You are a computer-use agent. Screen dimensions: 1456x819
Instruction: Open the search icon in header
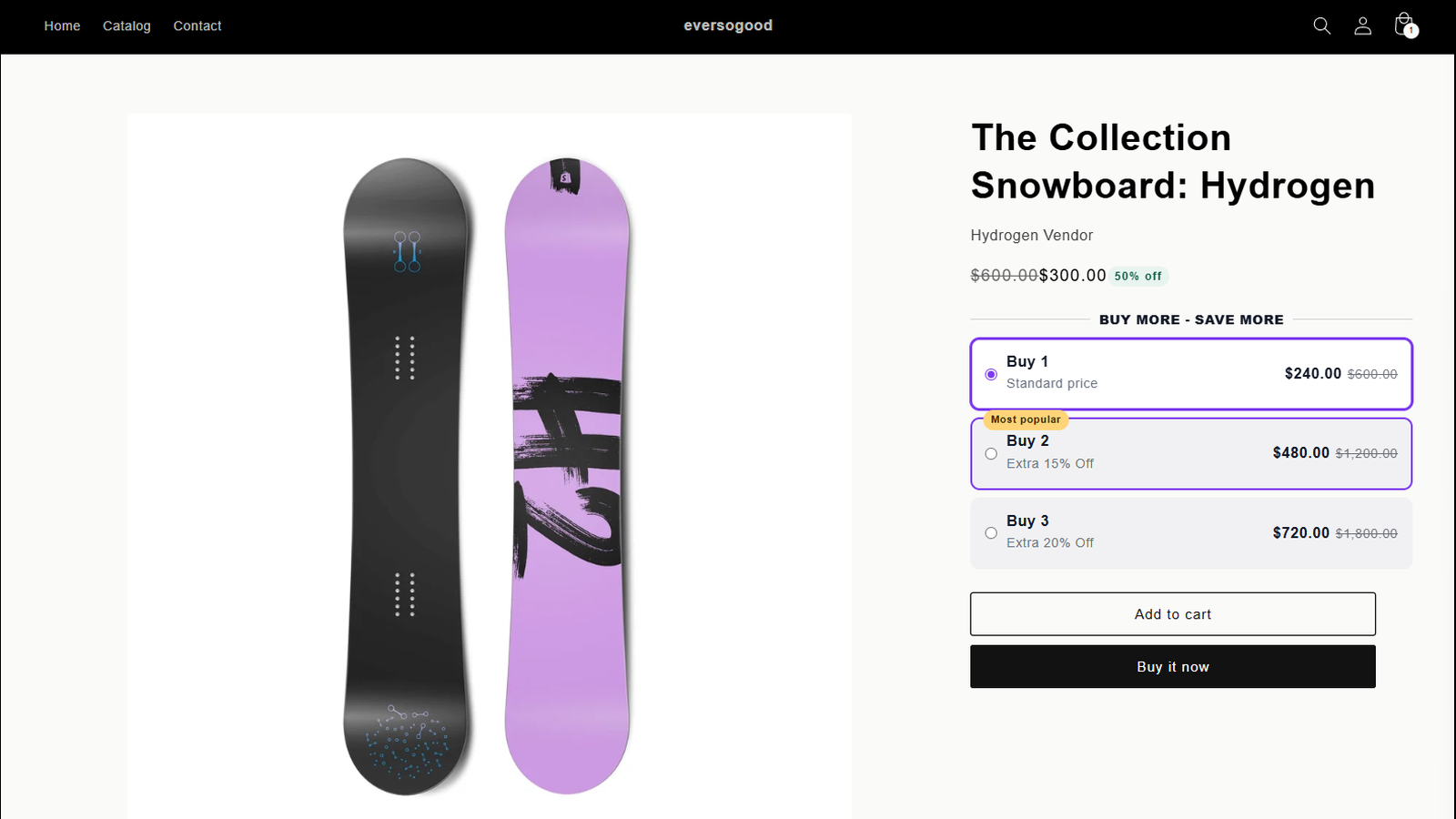(x=1322, y=26)
